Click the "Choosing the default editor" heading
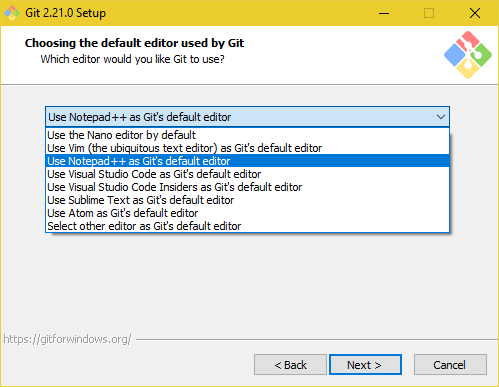 pyautogui.click(x=134, y=43)
